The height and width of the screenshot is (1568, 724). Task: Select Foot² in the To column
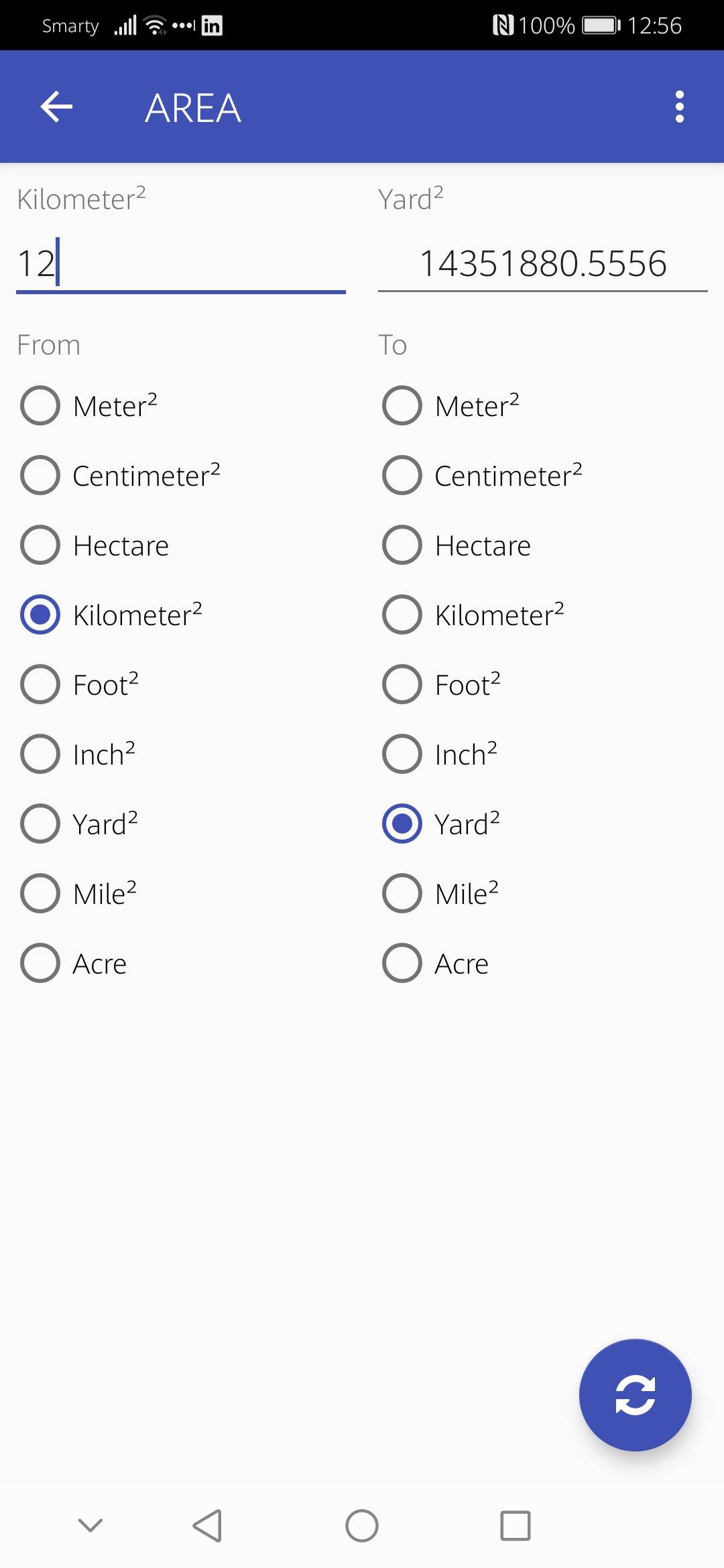click(402, 684)
